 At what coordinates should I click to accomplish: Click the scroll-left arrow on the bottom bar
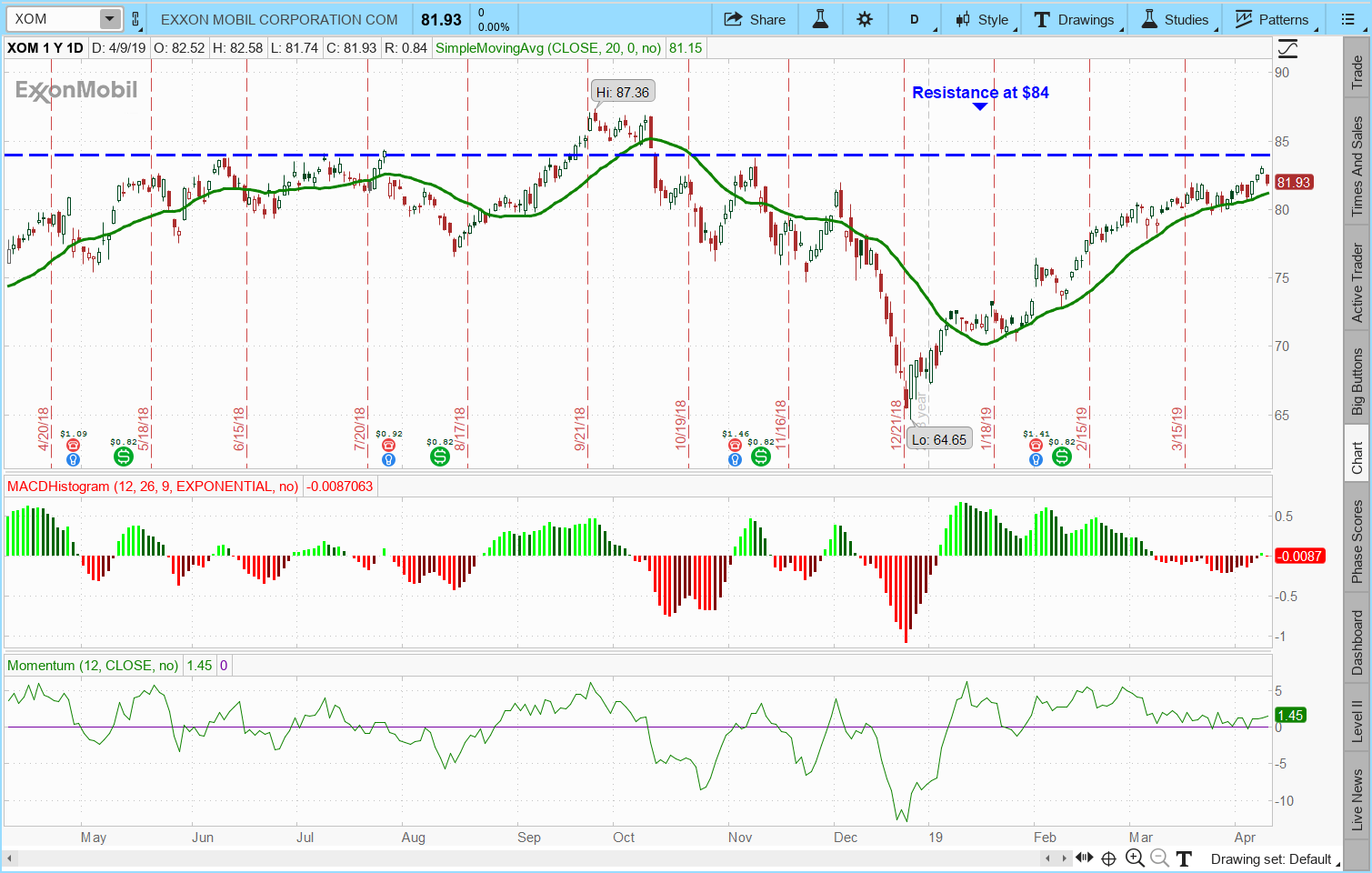11,858
